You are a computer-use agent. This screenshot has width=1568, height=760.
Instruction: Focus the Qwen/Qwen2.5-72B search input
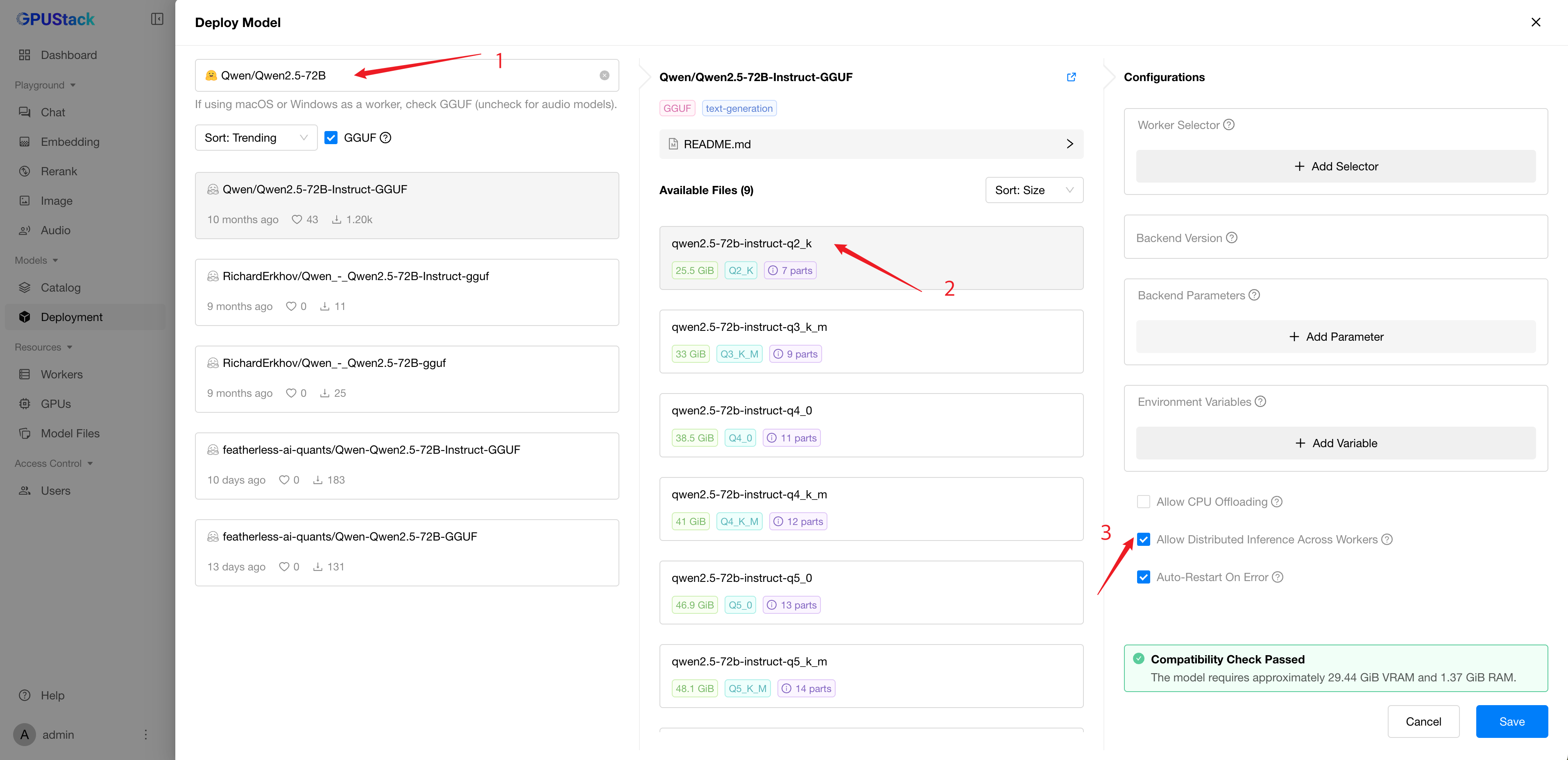coord(407,75)
